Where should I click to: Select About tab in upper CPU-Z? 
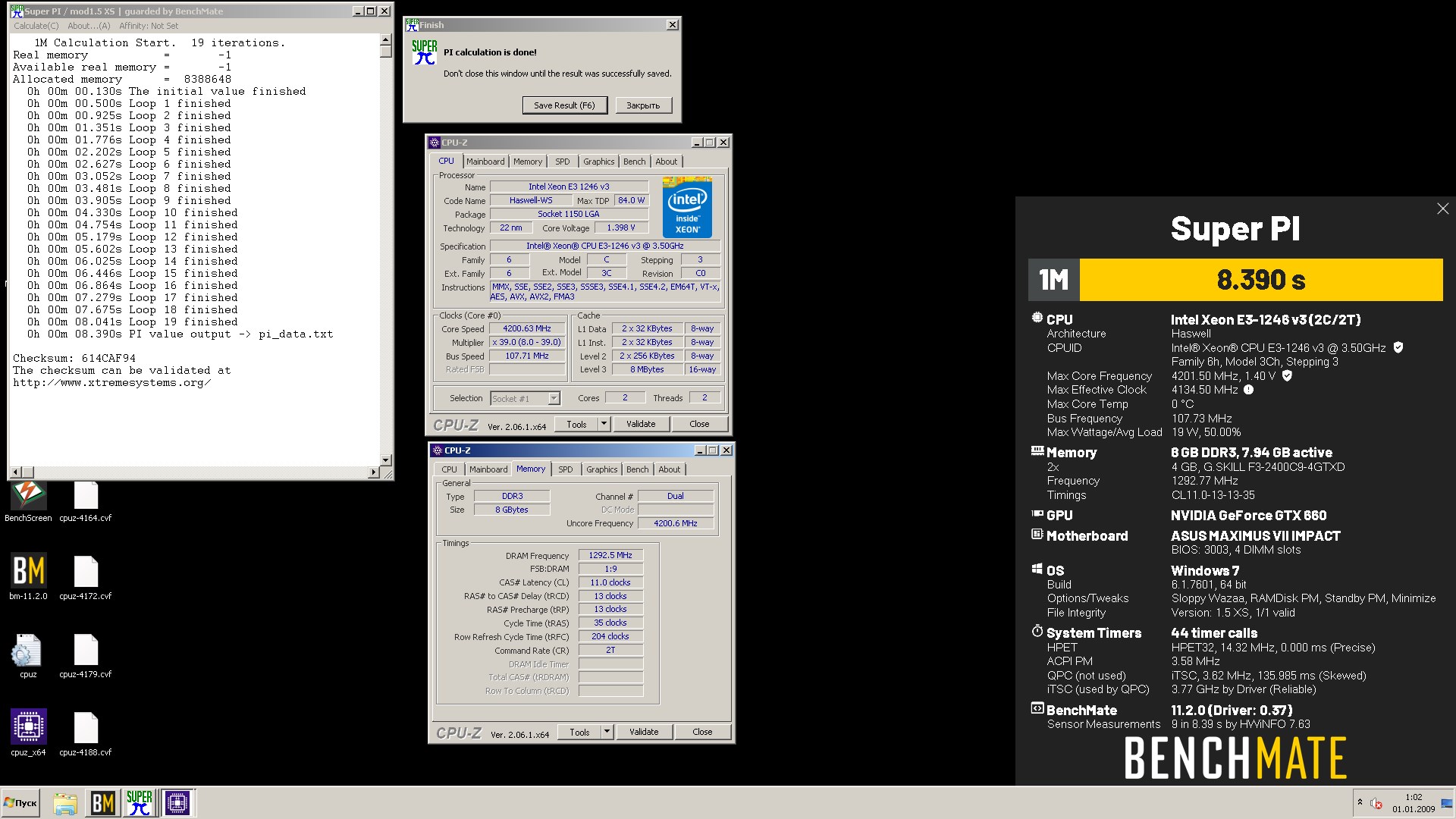(x=667, y=162)
